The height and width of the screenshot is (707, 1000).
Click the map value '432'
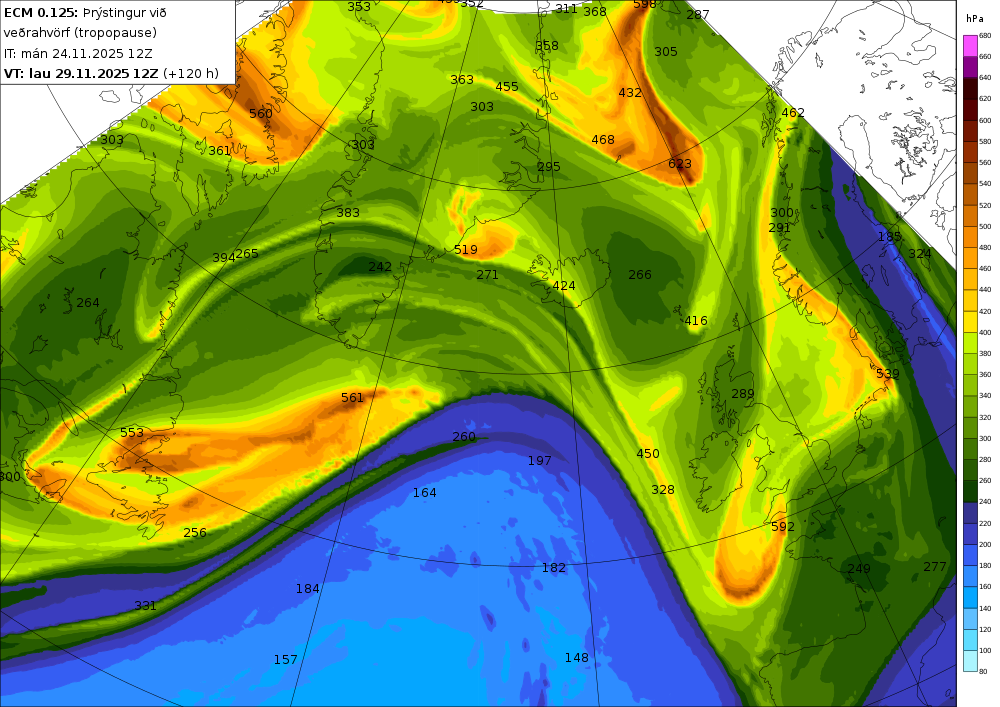[x=630, y=92]
